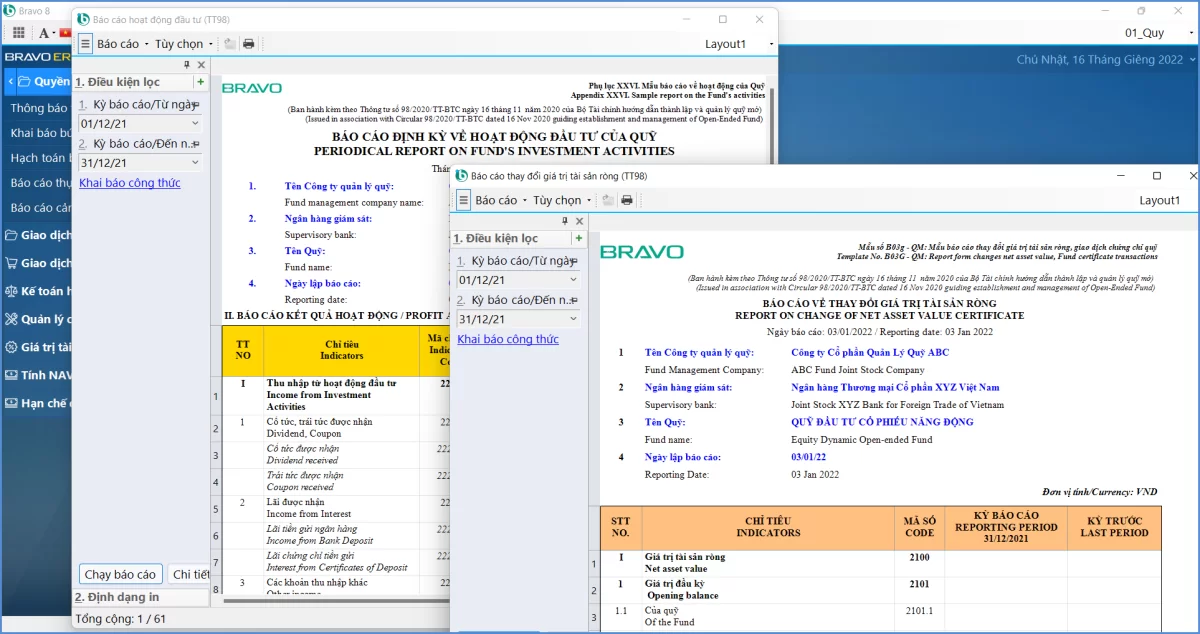Open the Báo cáo menu in the investment activity report
The width and height of the screenshot is (1200, 634).
pyautogui.click(x=122, y=44)
